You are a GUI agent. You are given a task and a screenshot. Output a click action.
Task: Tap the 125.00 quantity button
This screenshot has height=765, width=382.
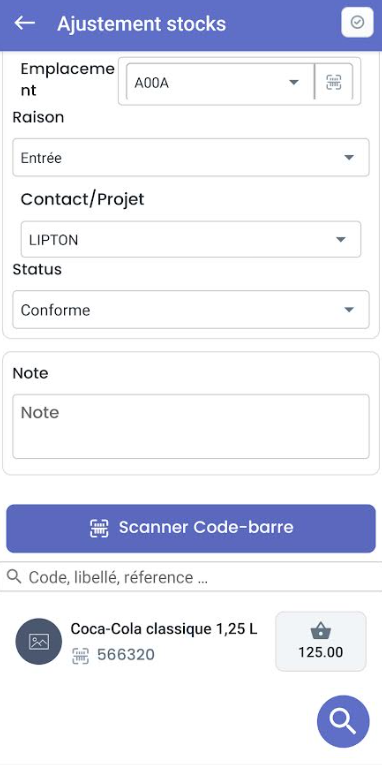click(x=321, y=642)
